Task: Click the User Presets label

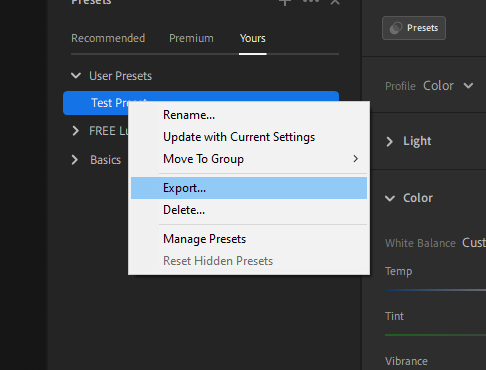Action: 120,76
